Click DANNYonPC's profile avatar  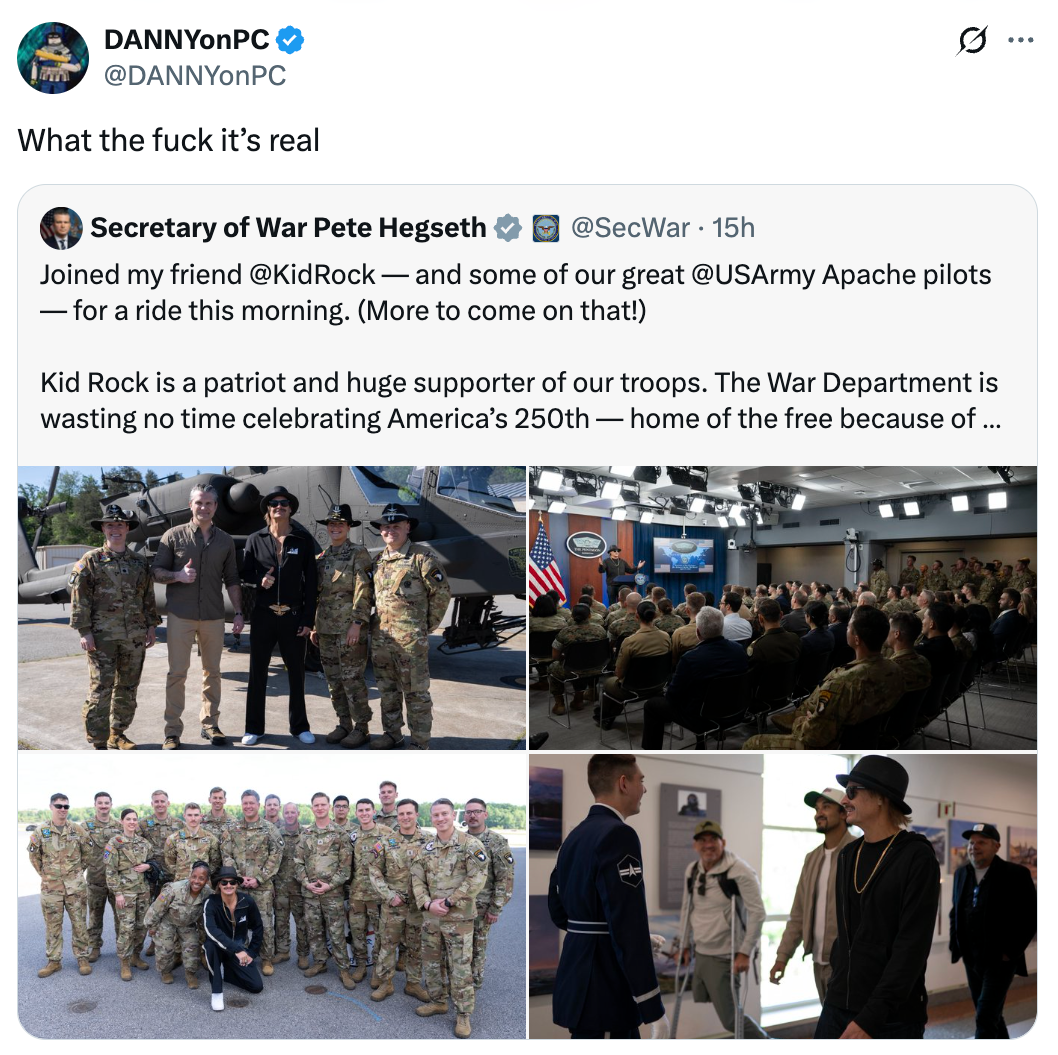[x=53, y=57]
